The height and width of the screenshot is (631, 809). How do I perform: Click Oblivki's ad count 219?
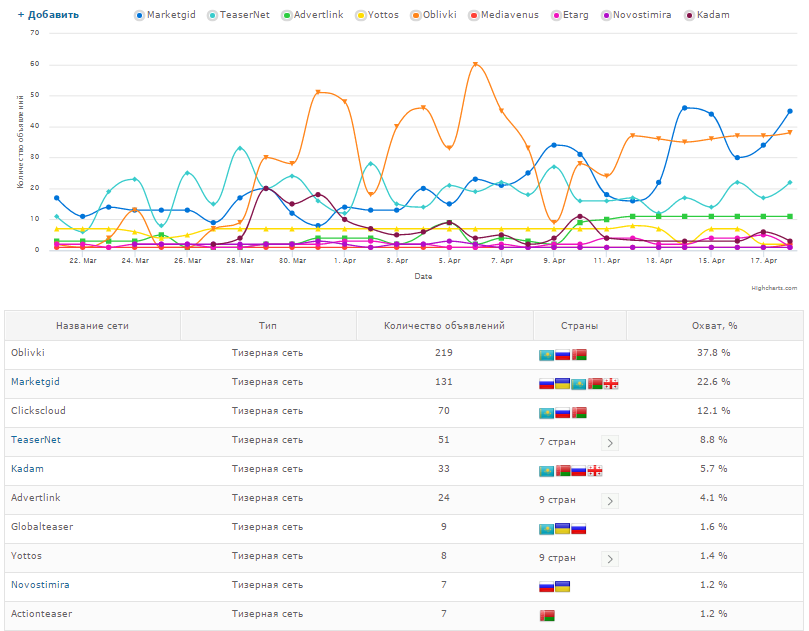pyautogui.click(x=444, y=352)
